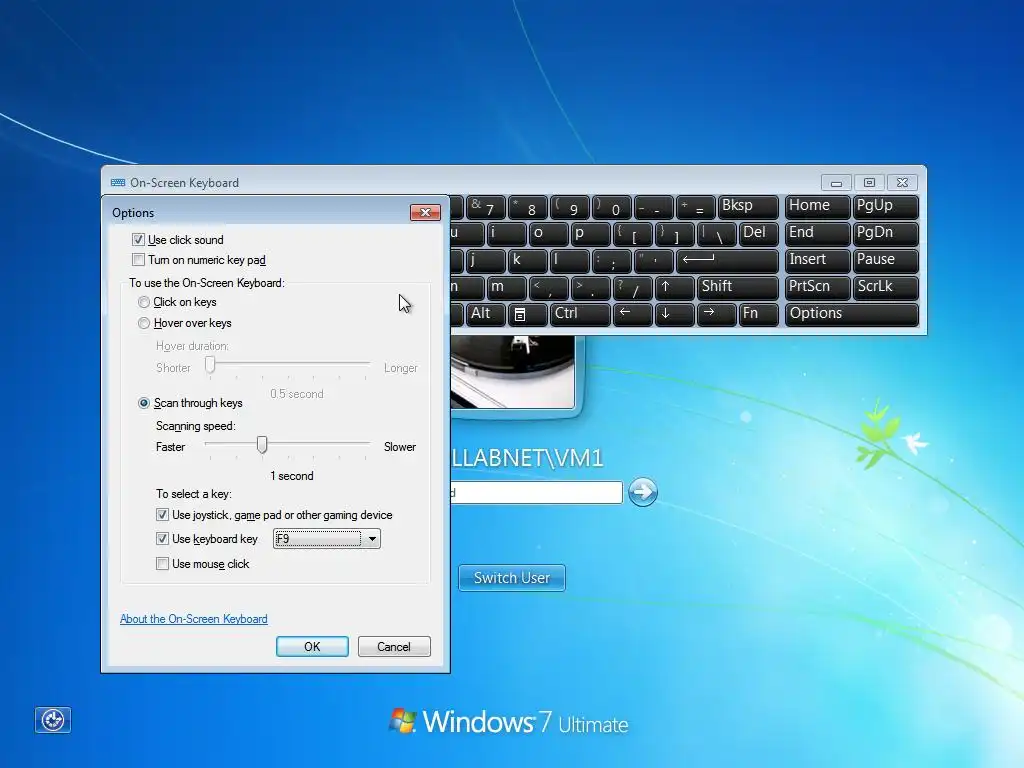Click the number 8 key
Screen dimensions: 1024x768
pos(528,206)
